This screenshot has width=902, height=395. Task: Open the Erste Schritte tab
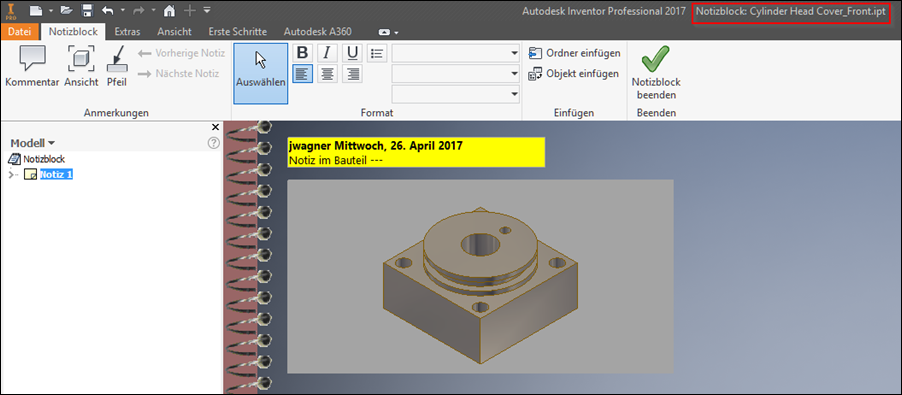point(238,32)
